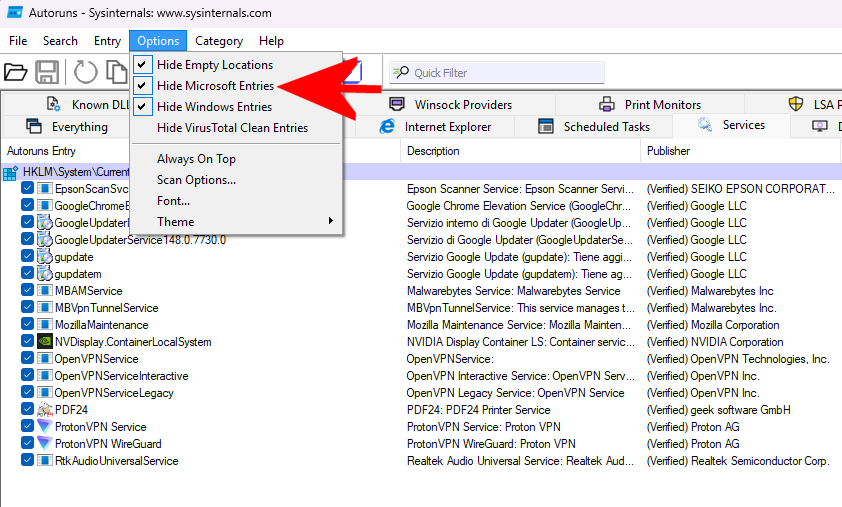Open the File menu

click(18, 41)
